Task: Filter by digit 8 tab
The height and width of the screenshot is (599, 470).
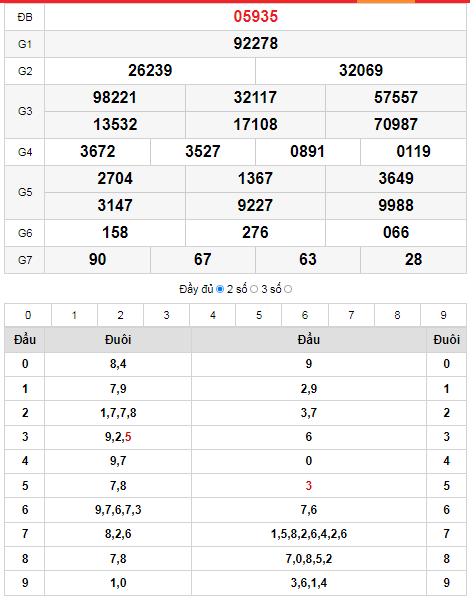Action: (x=397, y=315)
